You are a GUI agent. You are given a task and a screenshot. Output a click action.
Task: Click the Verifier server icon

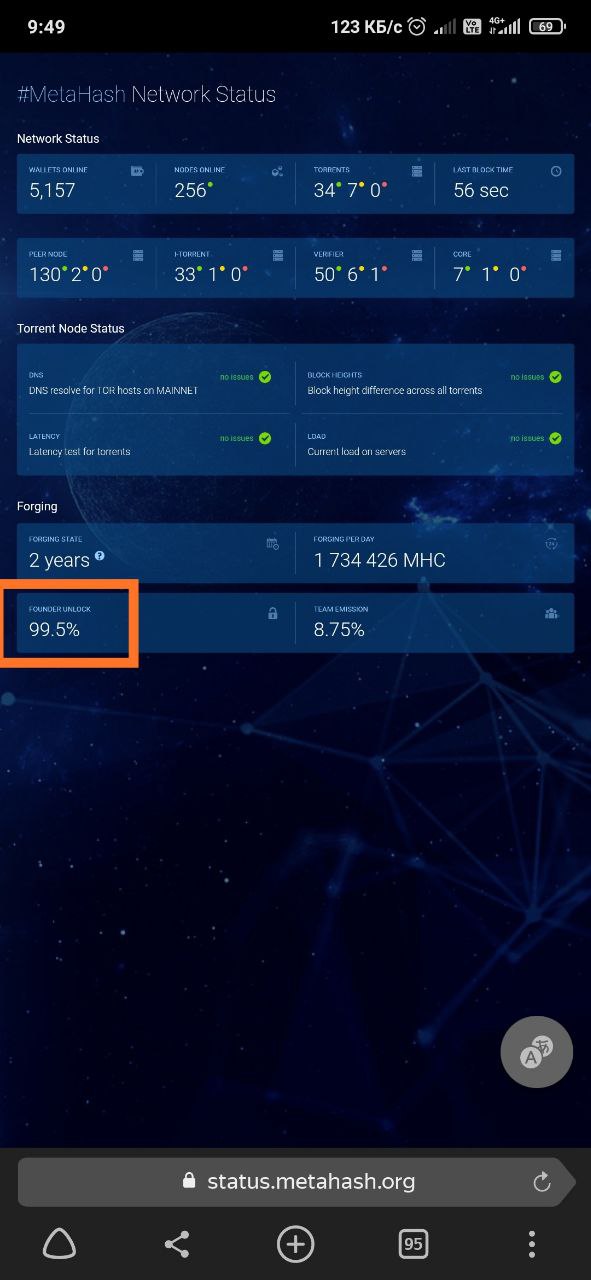(x=417, y=255)
